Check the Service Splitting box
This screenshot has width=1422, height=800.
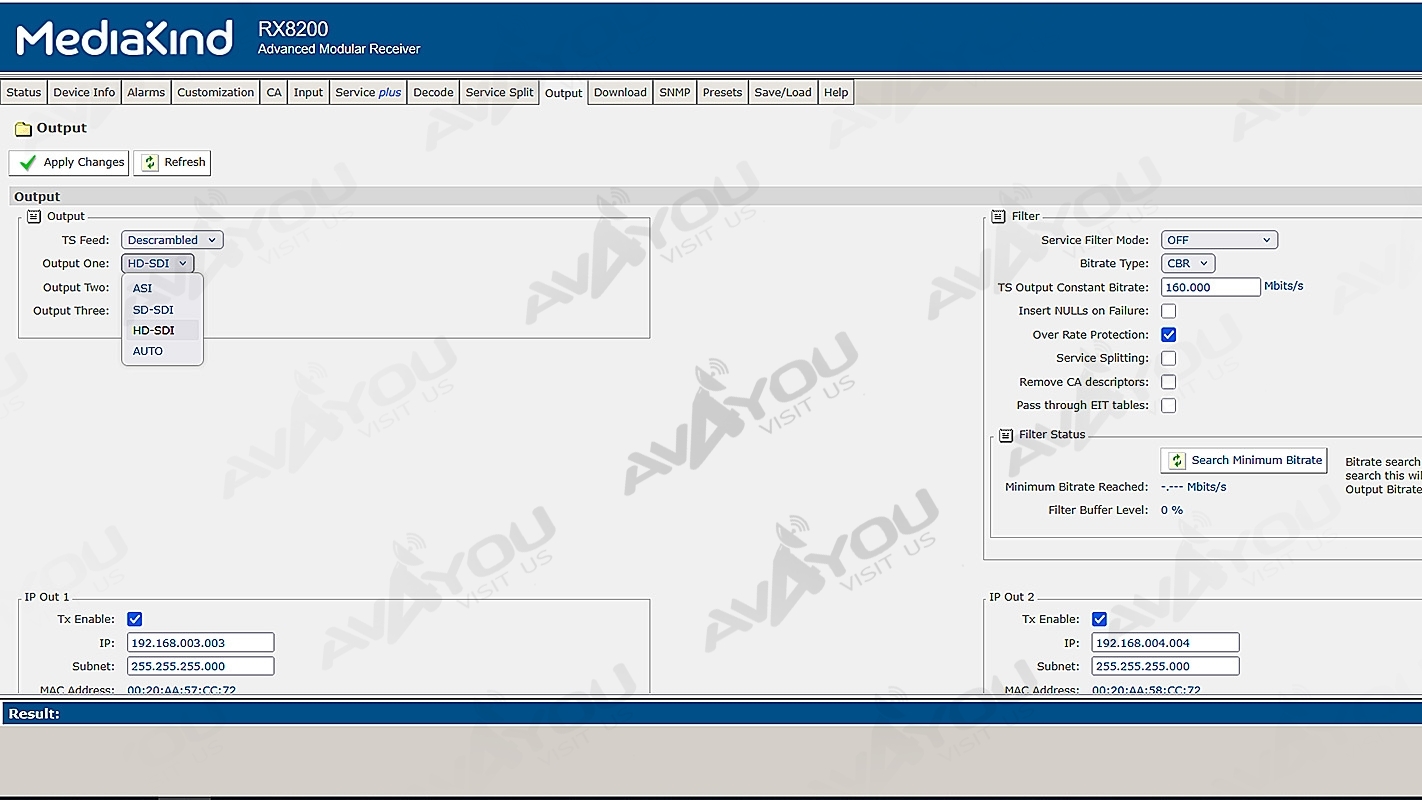1168,358
